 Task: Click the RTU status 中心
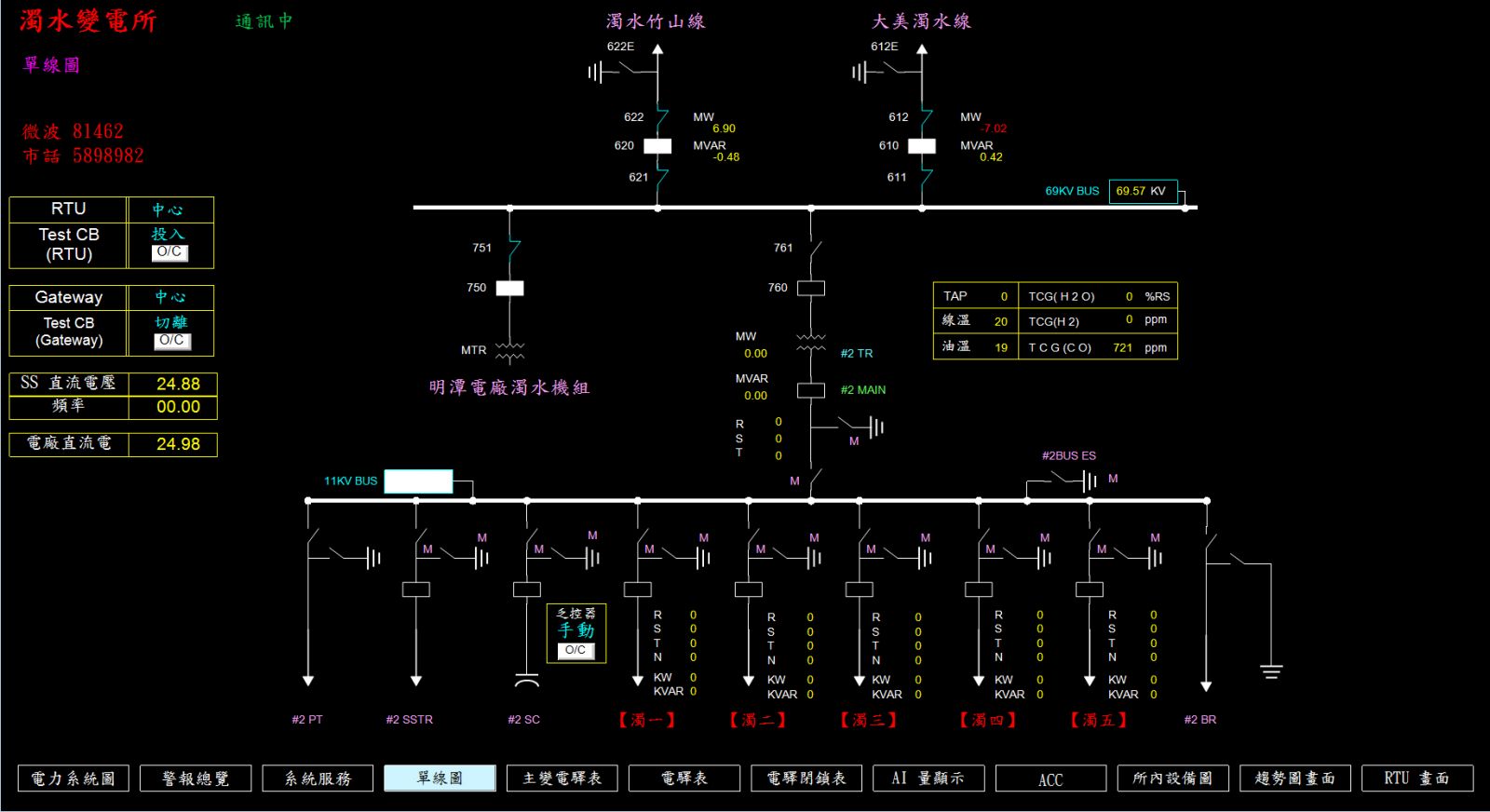[169, 210]
